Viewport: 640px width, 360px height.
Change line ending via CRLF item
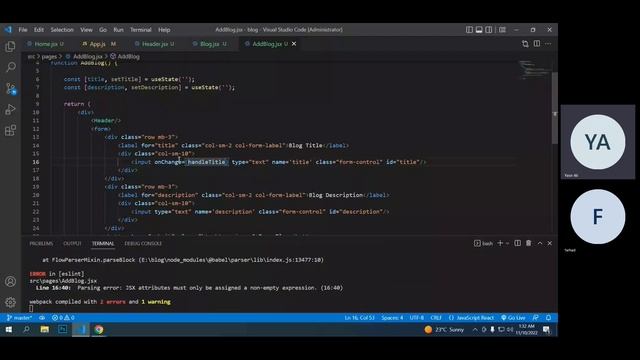[x=436, y=318]
